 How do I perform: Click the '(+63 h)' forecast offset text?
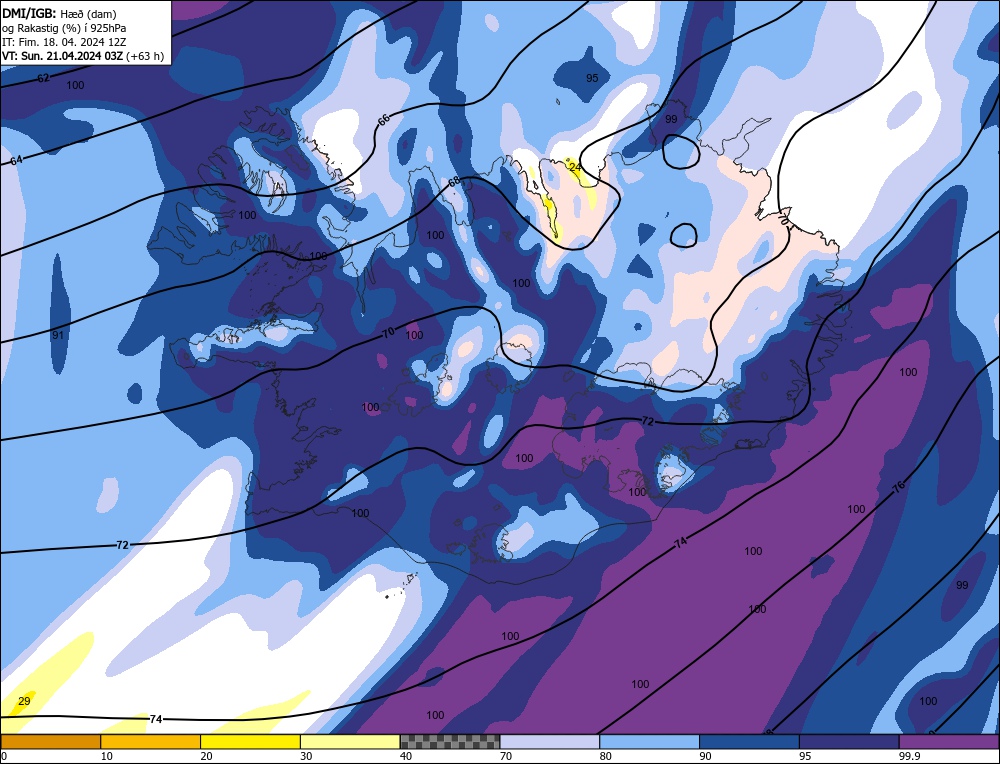point(145,56)
